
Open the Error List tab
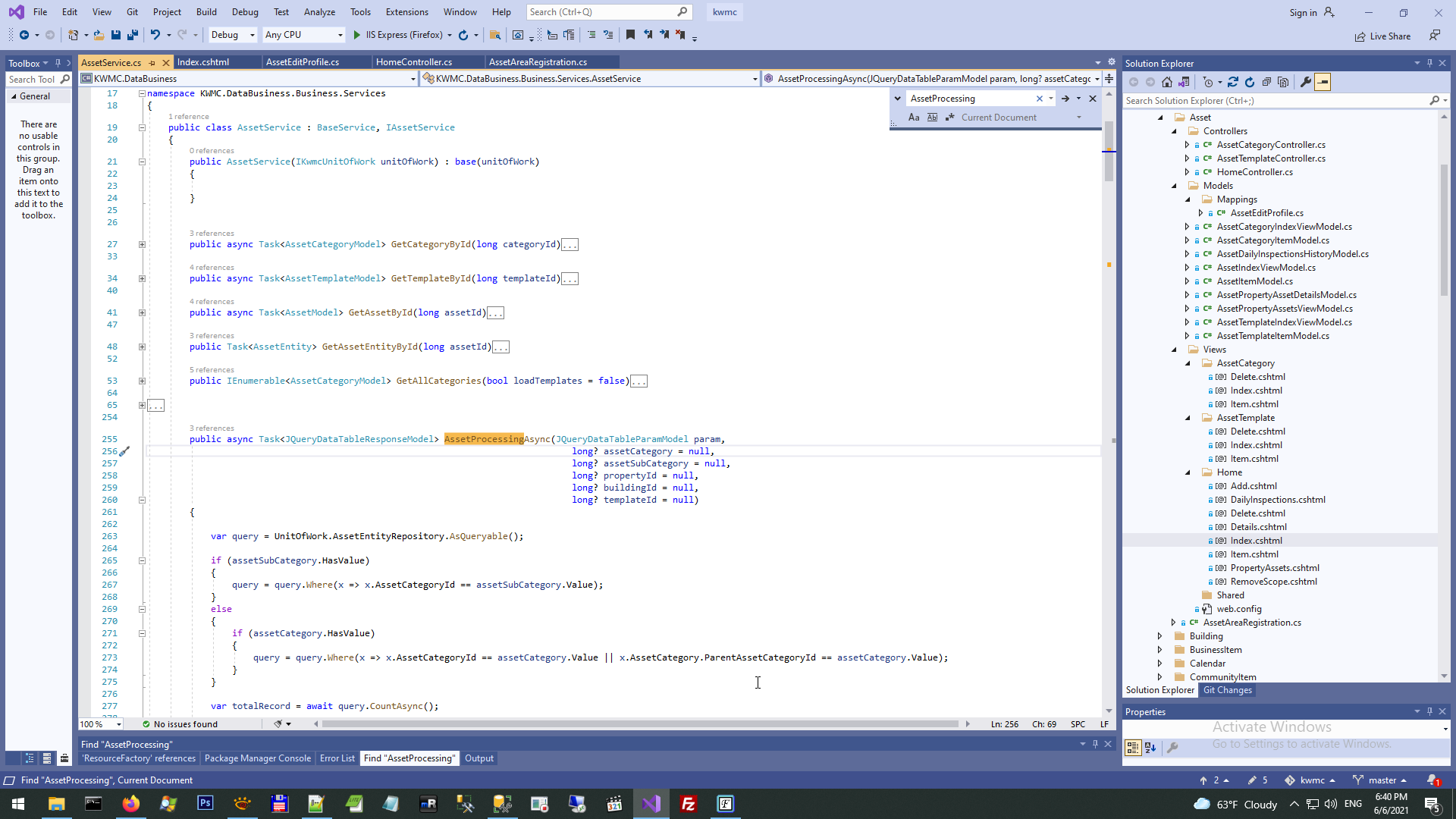[x=337, y=758]
